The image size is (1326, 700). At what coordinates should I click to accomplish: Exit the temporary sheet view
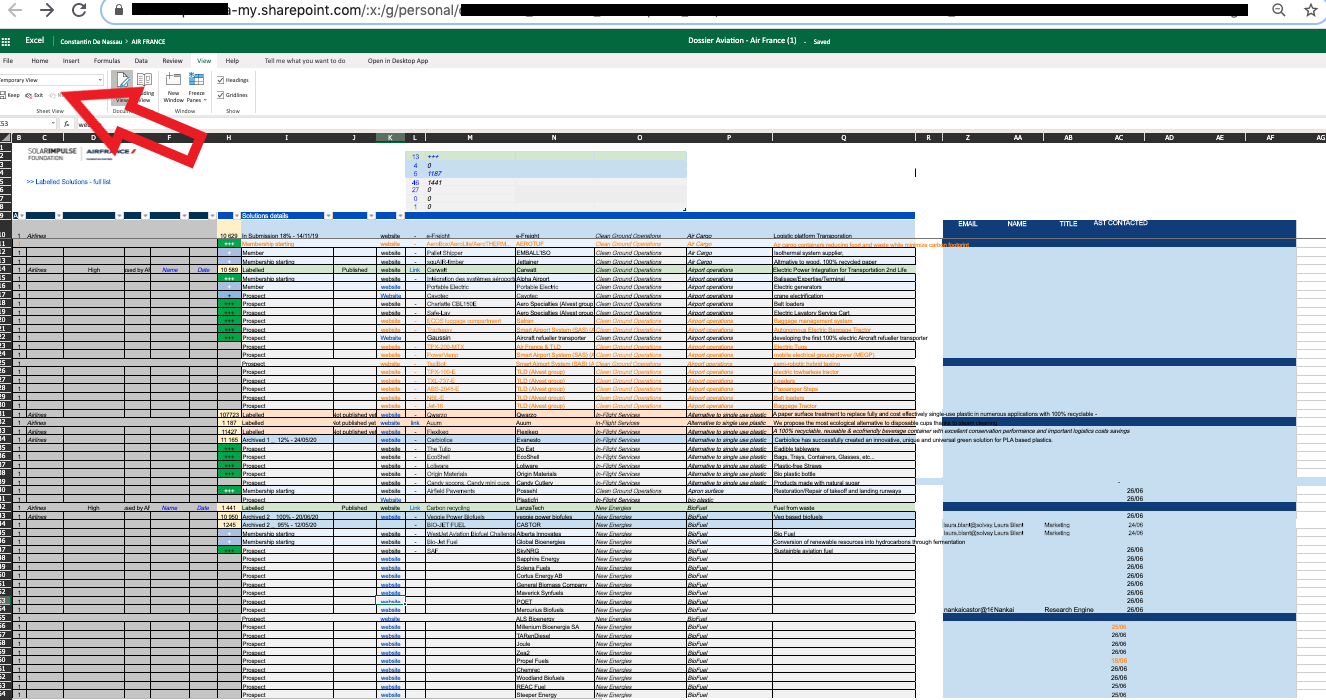[x=34, y=94]
